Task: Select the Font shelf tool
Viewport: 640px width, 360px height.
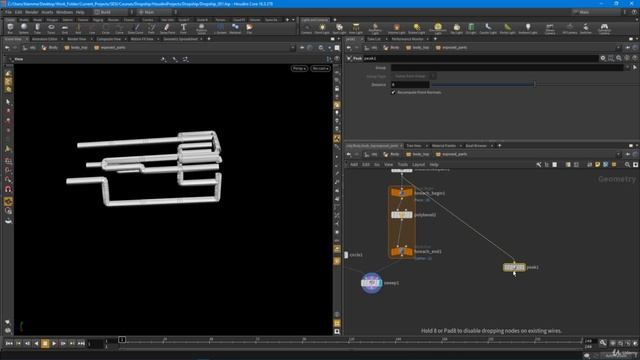Action: pyautogui.click(x=184, y=29)
